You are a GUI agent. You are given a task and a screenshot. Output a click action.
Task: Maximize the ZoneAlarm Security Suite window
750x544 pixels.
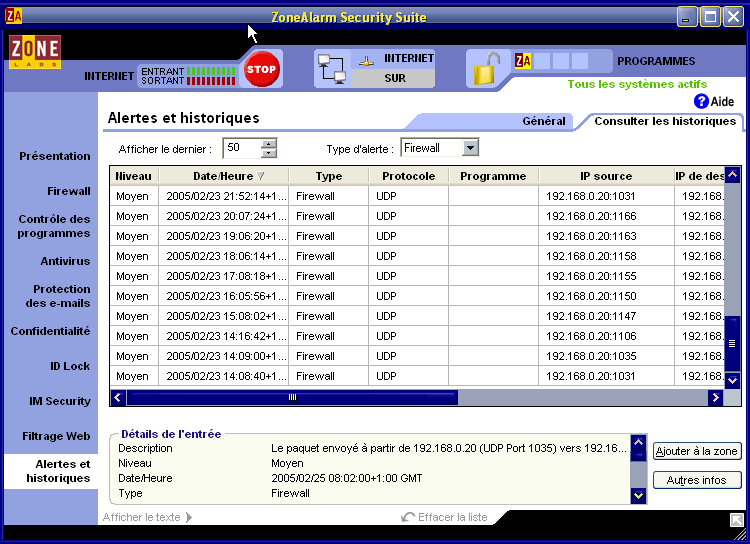tap(710, 17)
